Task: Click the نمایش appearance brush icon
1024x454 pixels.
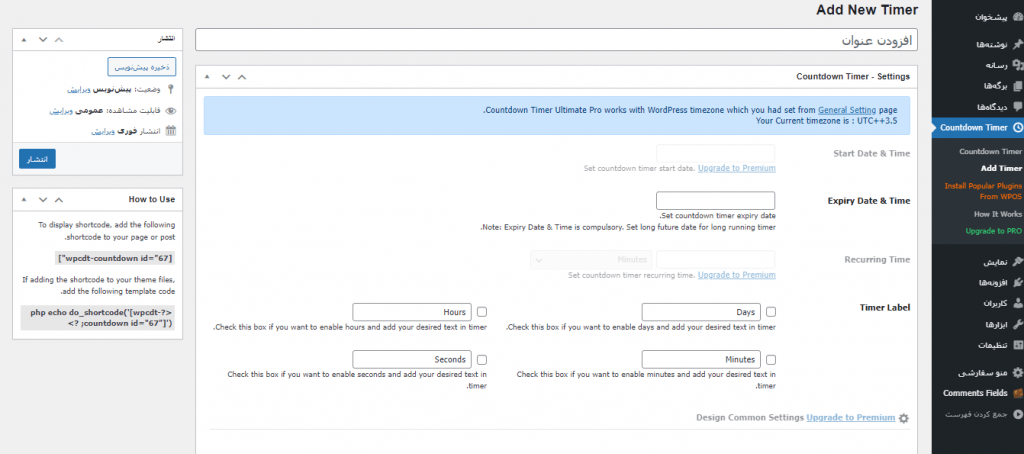Action: pos(1017,262)
